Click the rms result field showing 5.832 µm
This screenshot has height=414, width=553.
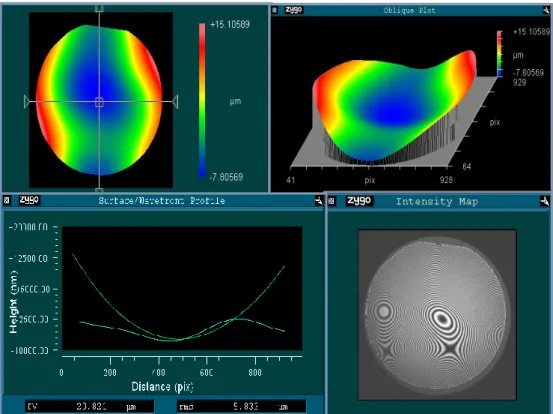pyautogui.click(x=241, y=407)
